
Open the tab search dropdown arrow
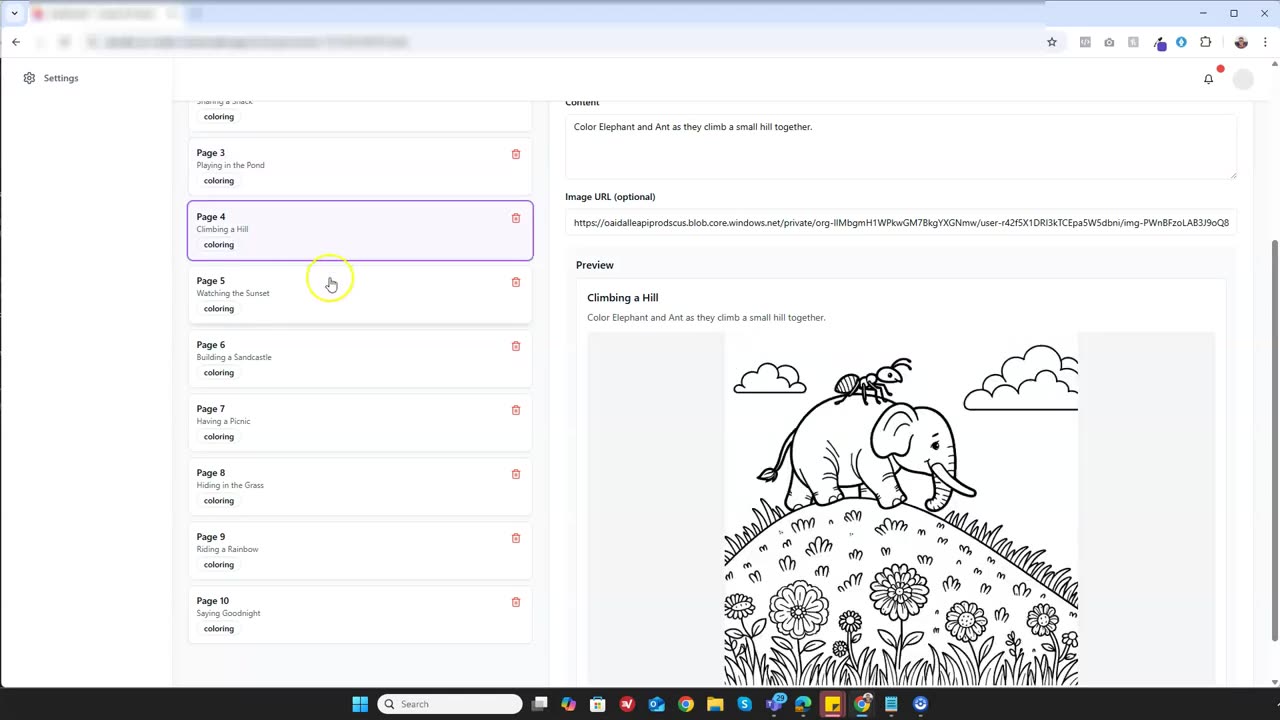tap(14, 13)
